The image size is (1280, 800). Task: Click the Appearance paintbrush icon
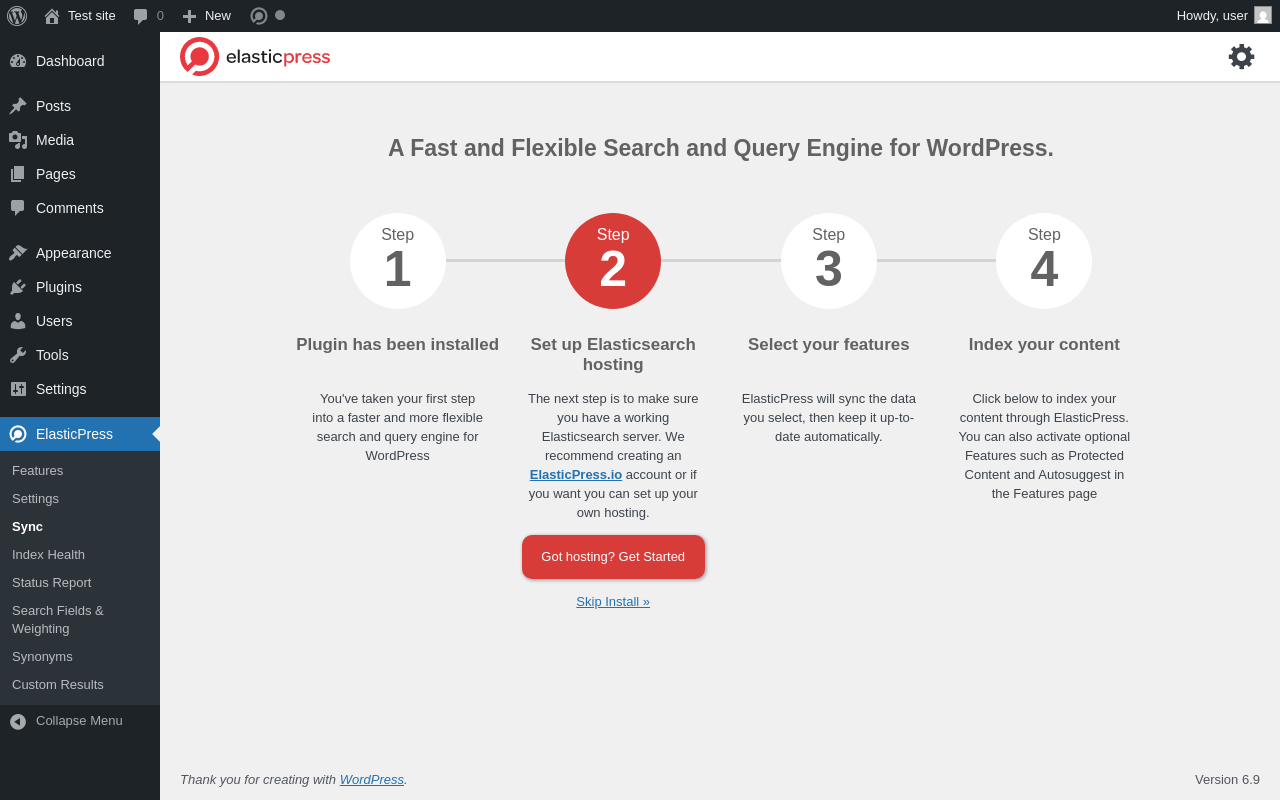18,253
